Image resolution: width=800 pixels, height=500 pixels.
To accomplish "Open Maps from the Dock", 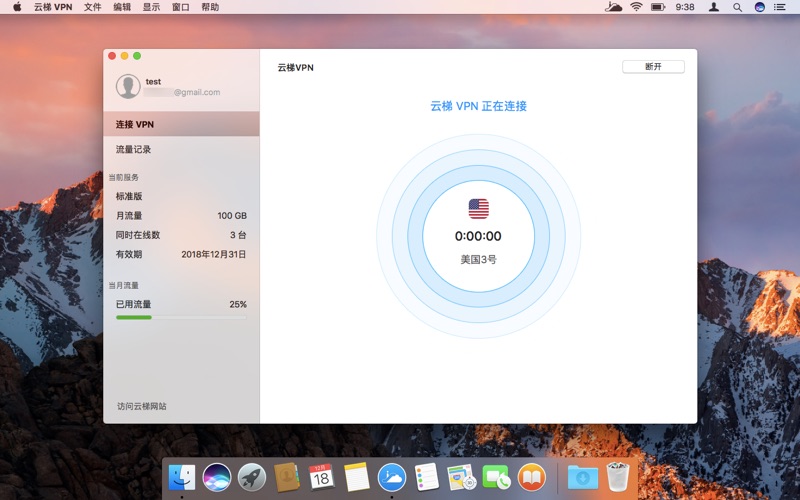I will tap(462, 478).
